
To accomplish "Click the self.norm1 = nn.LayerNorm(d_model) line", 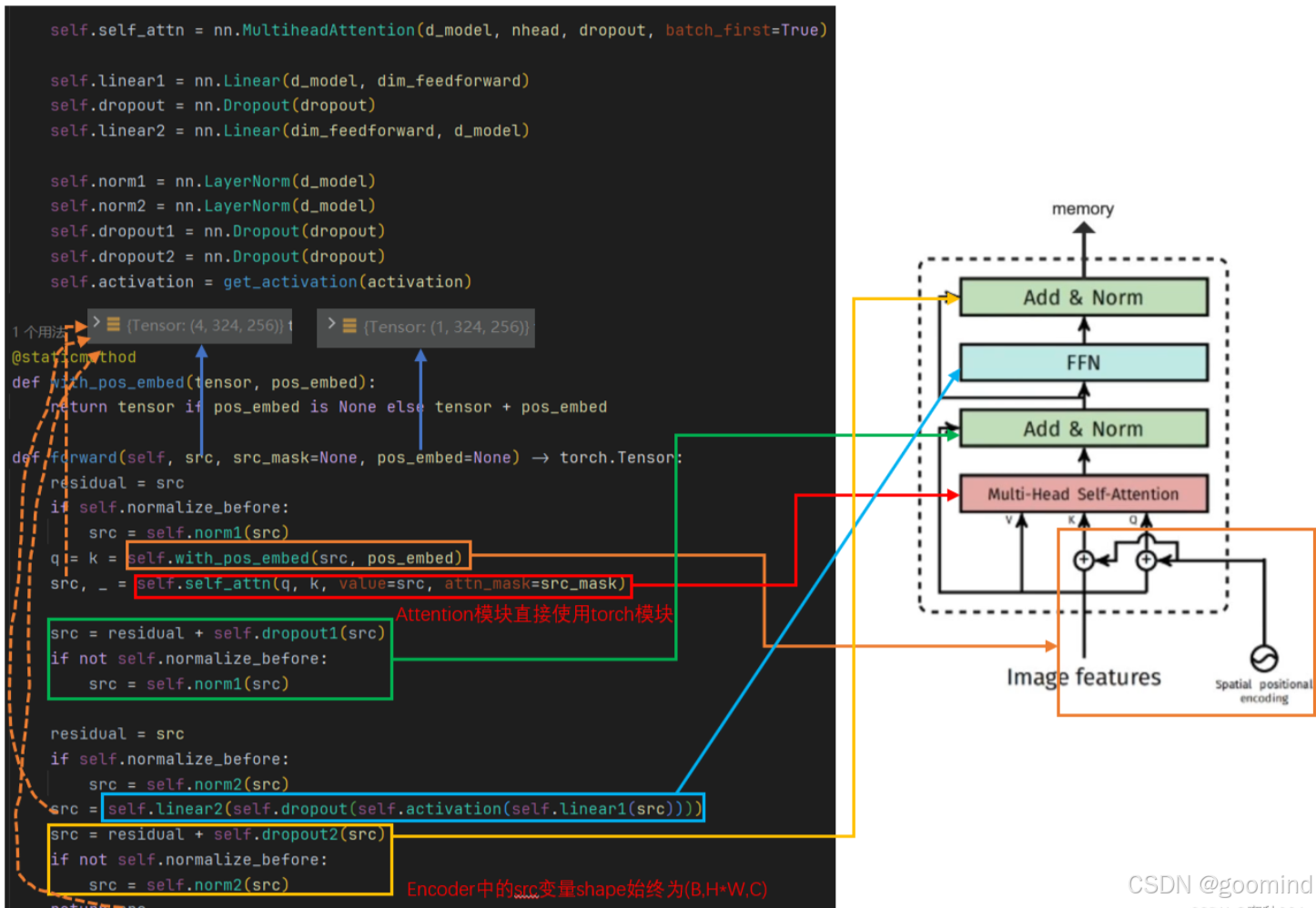I will 213,181.
